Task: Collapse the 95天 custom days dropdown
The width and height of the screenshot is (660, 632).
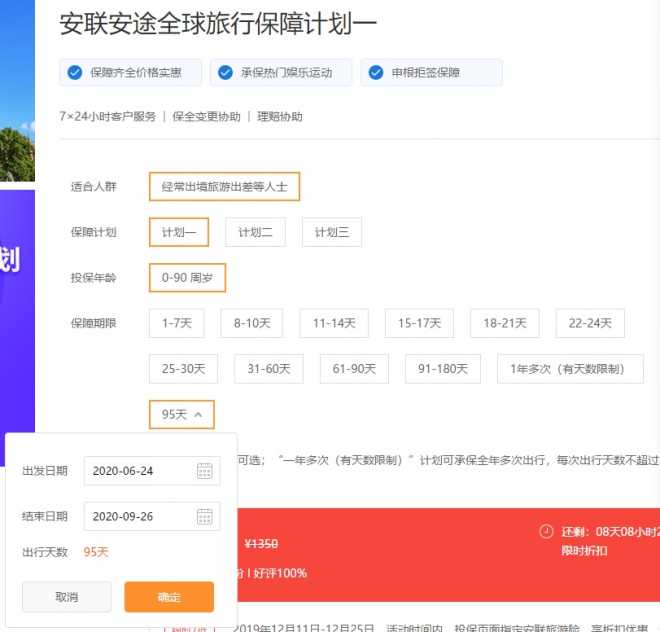Action: click(x=181, y=413)
